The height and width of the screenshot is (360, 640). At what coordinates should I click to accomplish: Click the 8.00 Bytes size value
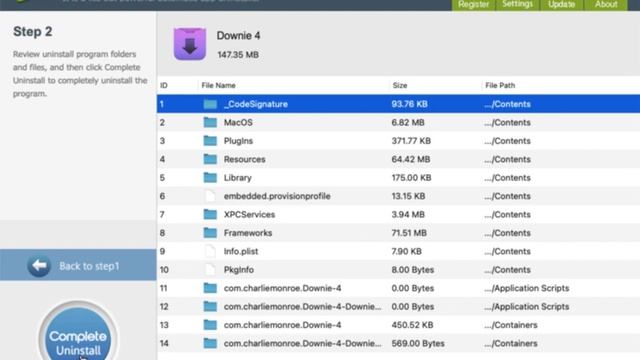[x=413, y=269]
